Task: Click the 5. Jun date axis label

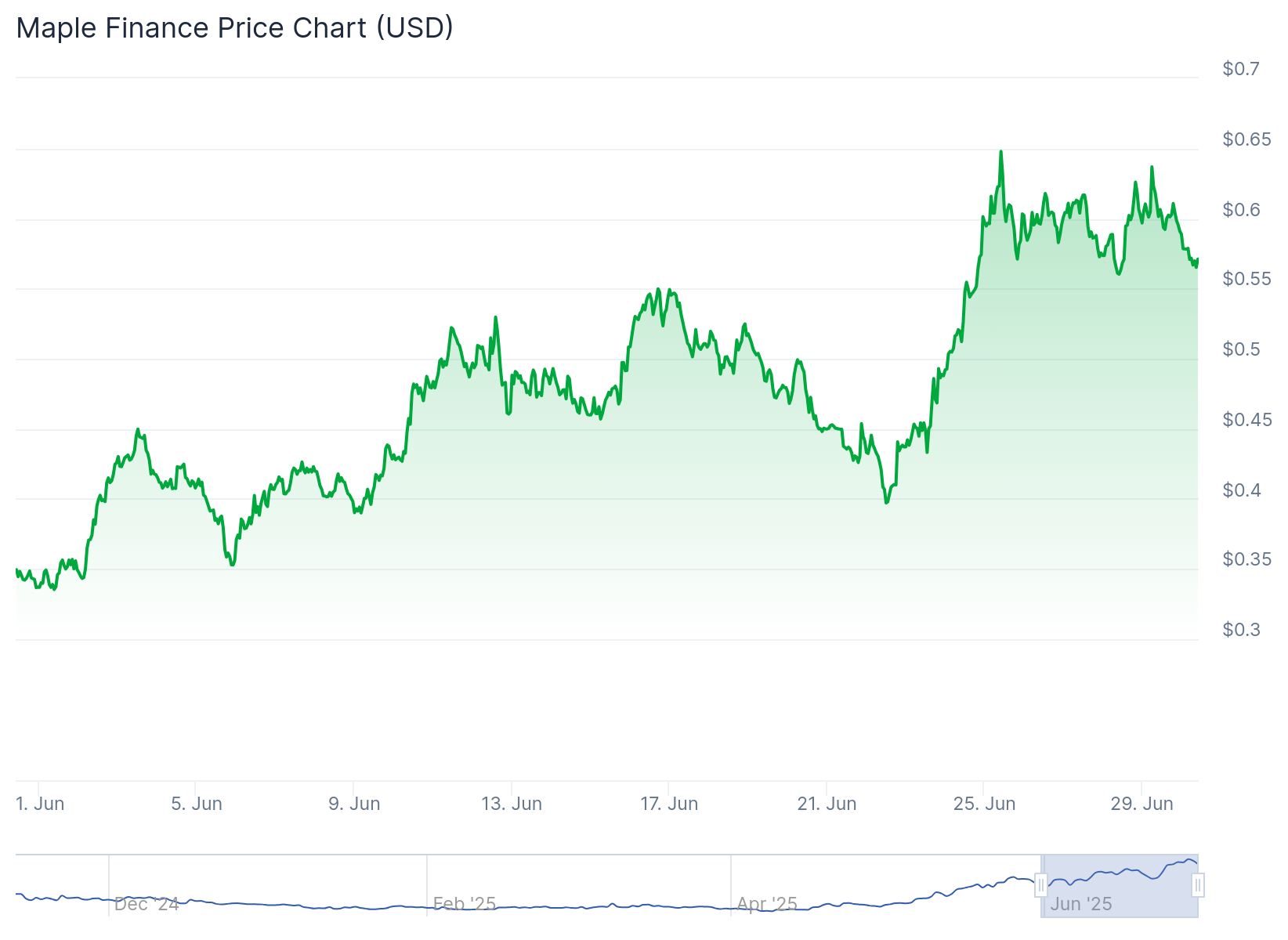Action: pos(197,804)
